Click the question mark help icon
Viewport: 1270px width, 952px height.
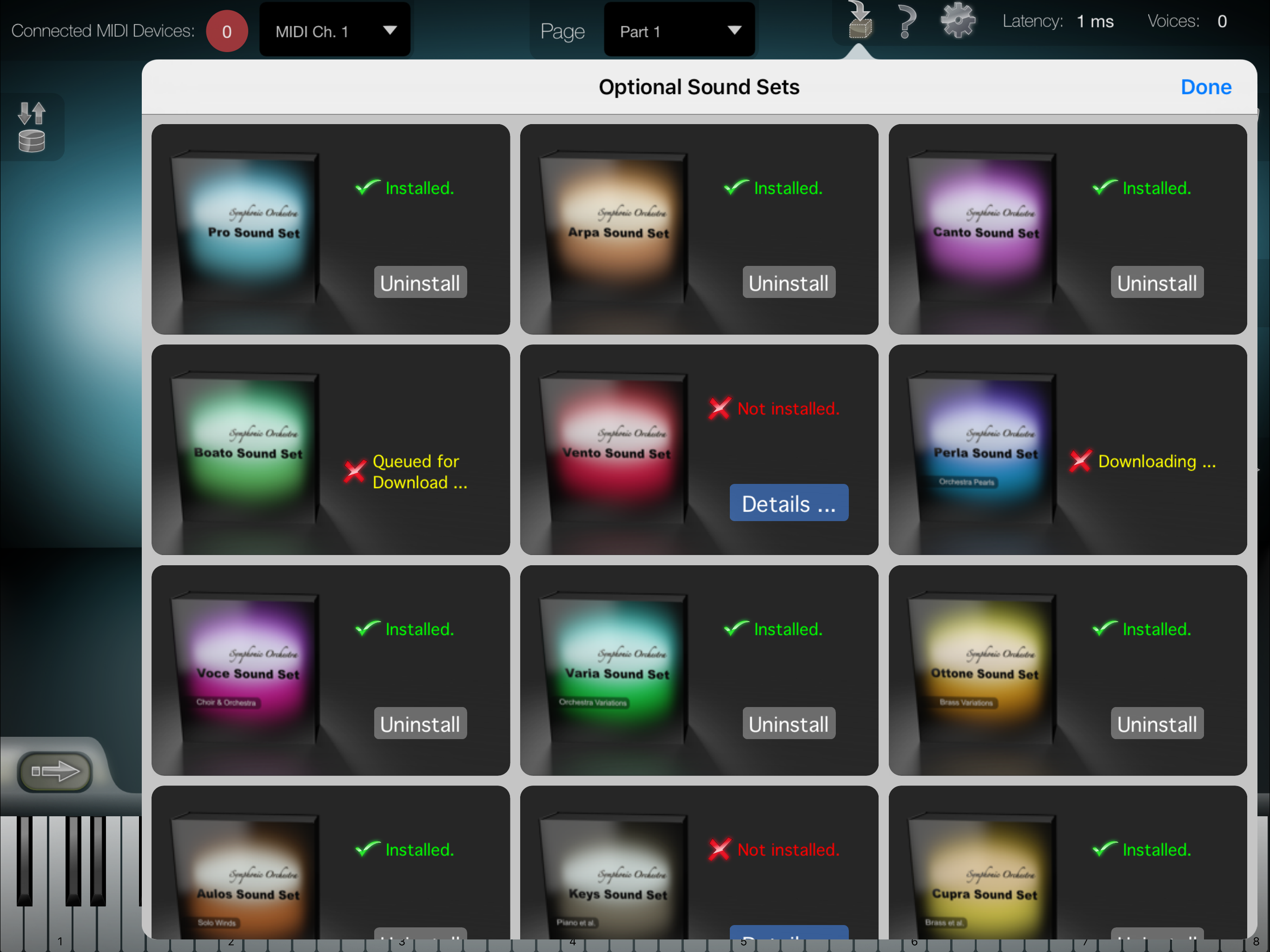click(906, 22)
